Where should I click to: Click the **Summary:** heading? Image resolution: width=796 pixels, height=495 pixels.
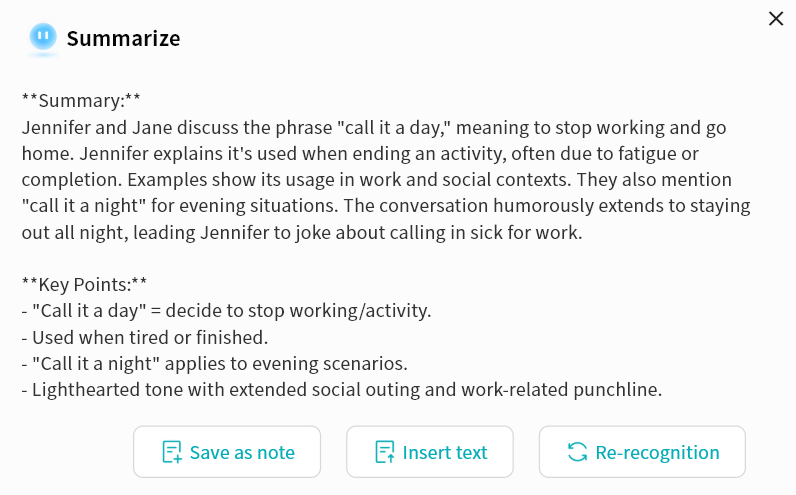(x=81, y=101)
